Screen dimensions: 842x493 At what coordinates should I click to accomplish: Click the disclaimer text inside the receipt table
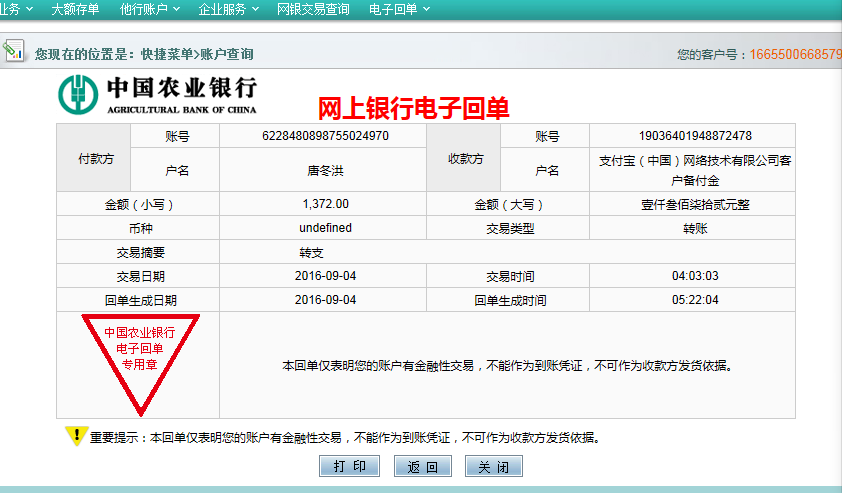coord(507,366)
